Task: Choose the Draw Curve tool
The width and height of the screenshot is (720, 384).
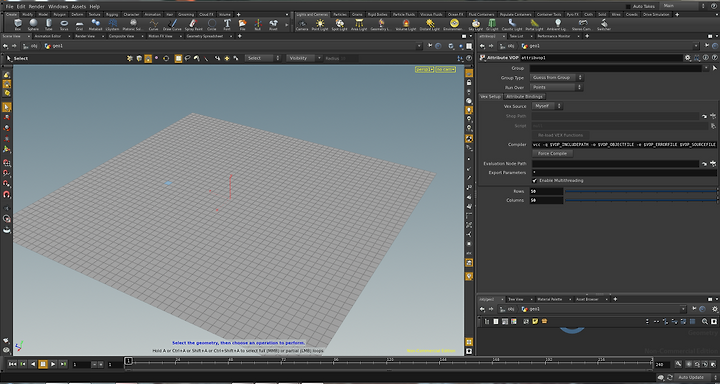Action: click(172, 24)
